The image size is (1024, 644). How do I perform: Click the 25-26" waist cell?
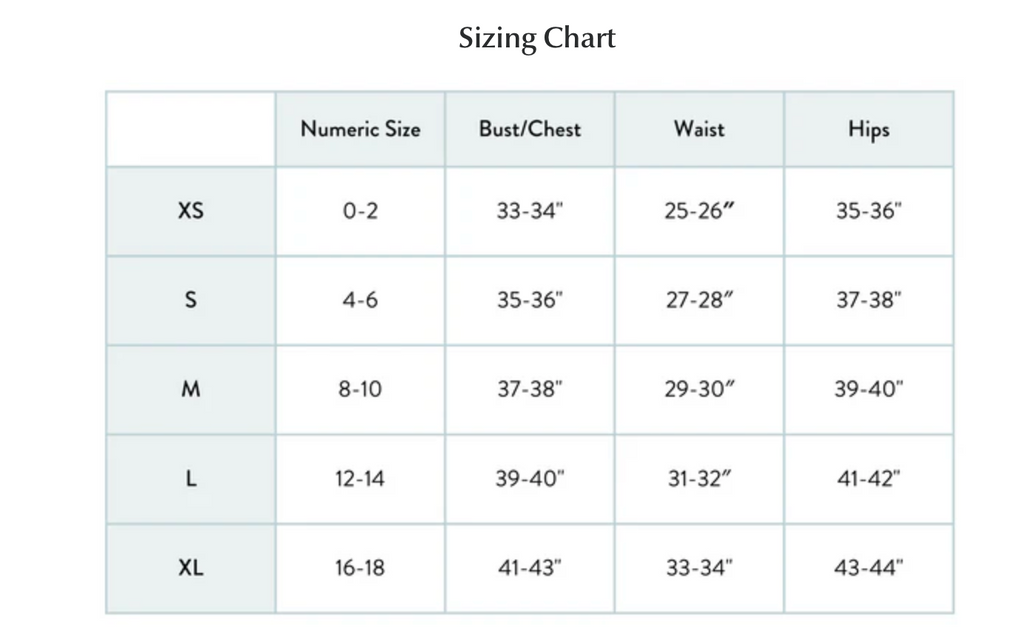699,211
